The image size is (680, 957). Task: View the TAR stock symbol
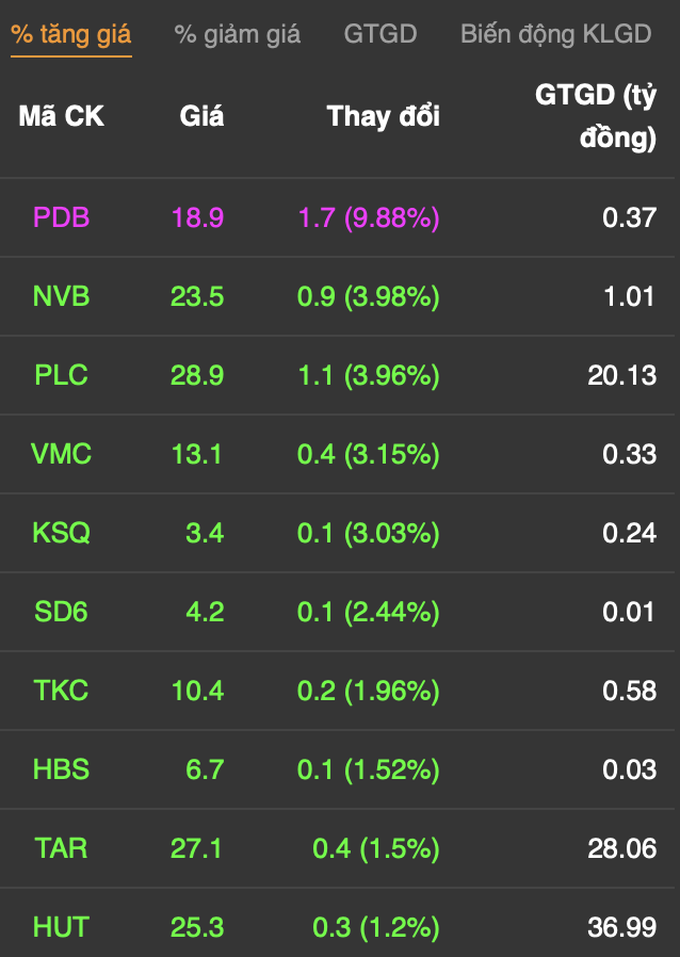click(61, 848)
